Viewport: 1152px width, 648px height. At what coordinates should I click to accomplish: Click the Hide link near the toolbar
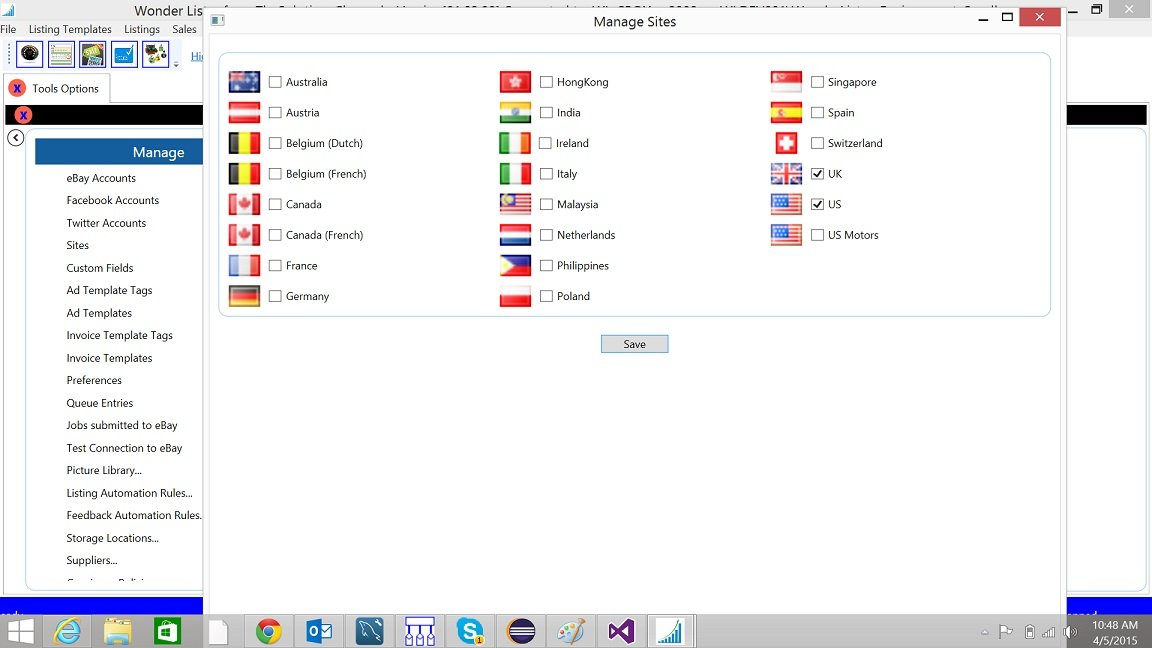click(x=197, y=55)
